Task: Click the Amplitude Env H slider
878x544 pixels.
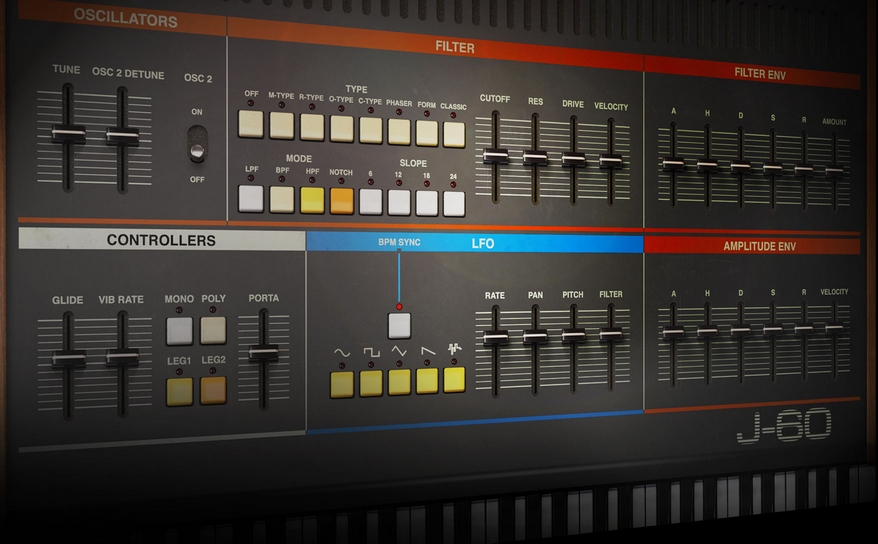Action: (707, 331)
